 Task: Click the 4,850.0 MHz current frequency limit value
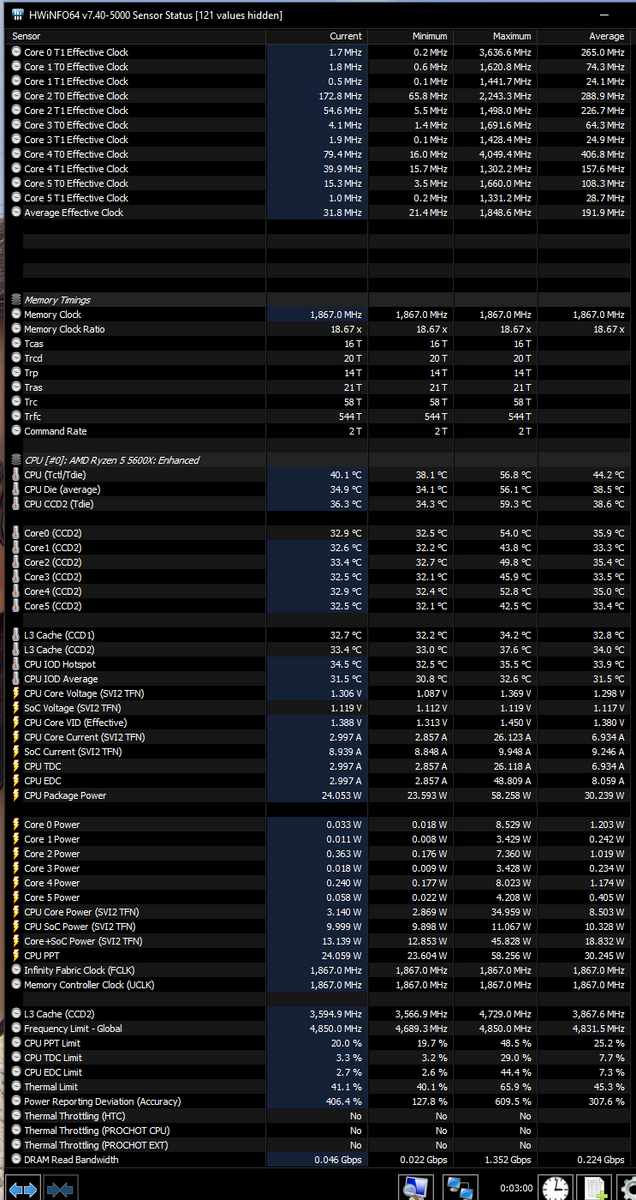click(x=335, y=1028)
